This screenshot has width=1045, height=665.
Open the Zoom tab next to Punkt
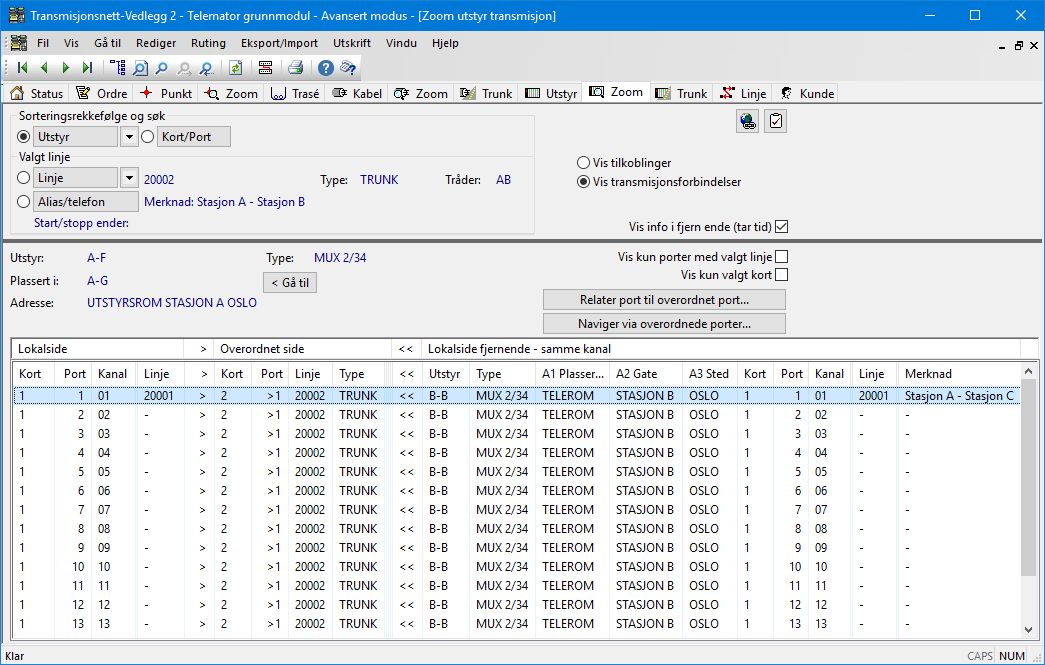click(231, 93)
